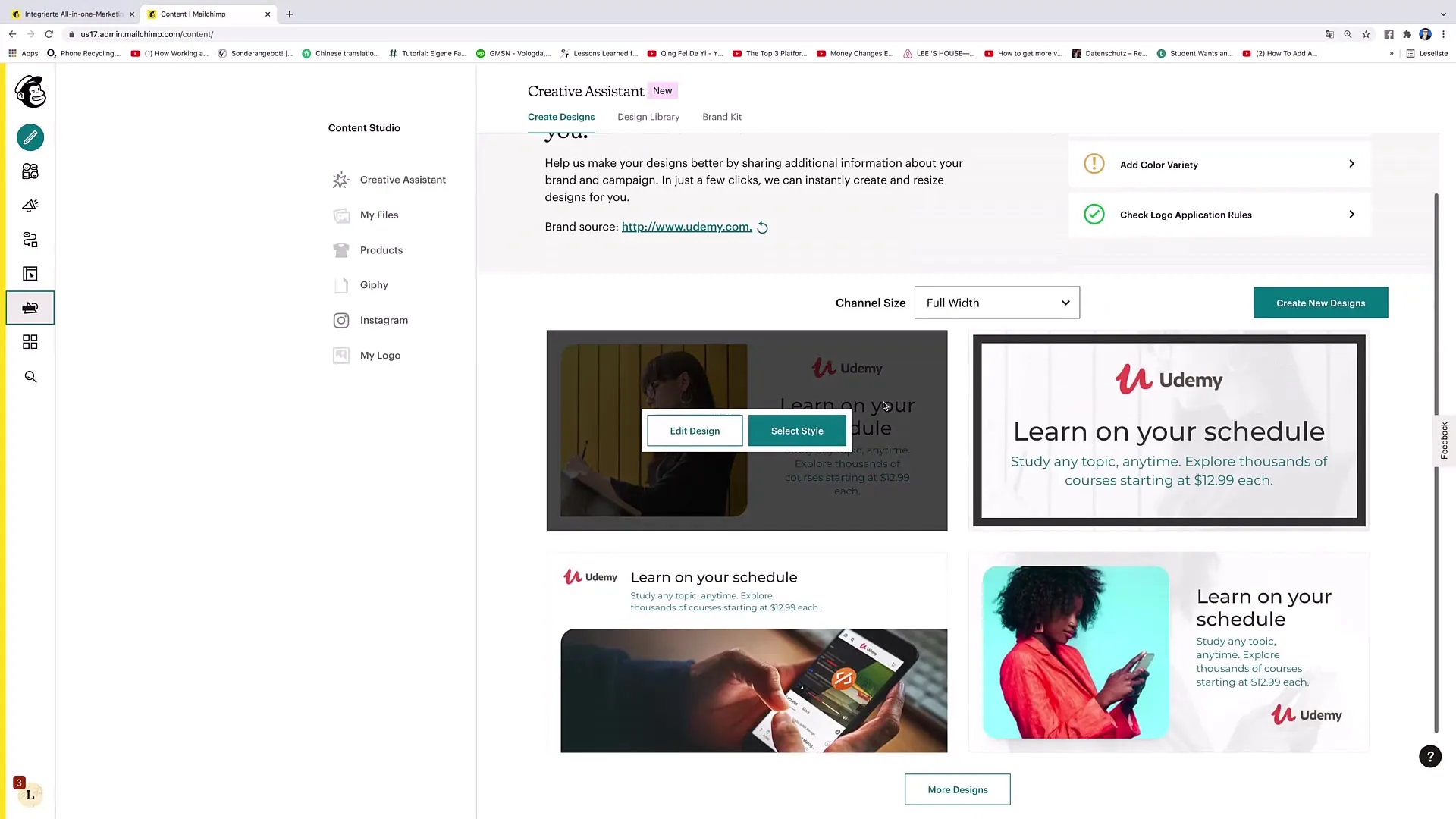This screenshot has height=819, width=1456.
Task: Bookmark this page with the star icon
Action: pos(1366,34)
